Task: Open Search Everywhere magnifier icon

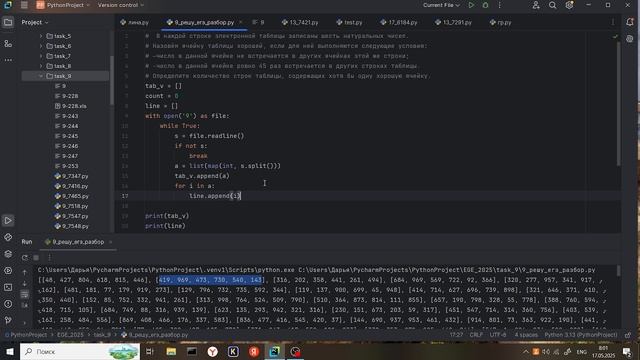Action: [552, 5]
